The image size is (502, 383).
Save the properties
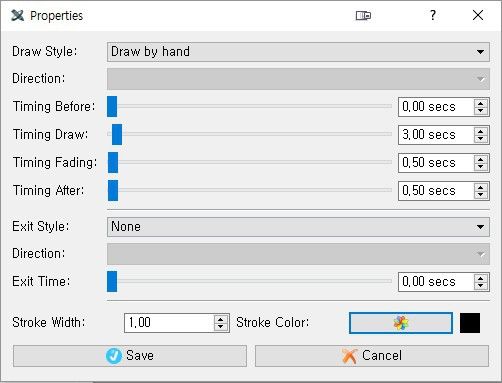point(130,356)
